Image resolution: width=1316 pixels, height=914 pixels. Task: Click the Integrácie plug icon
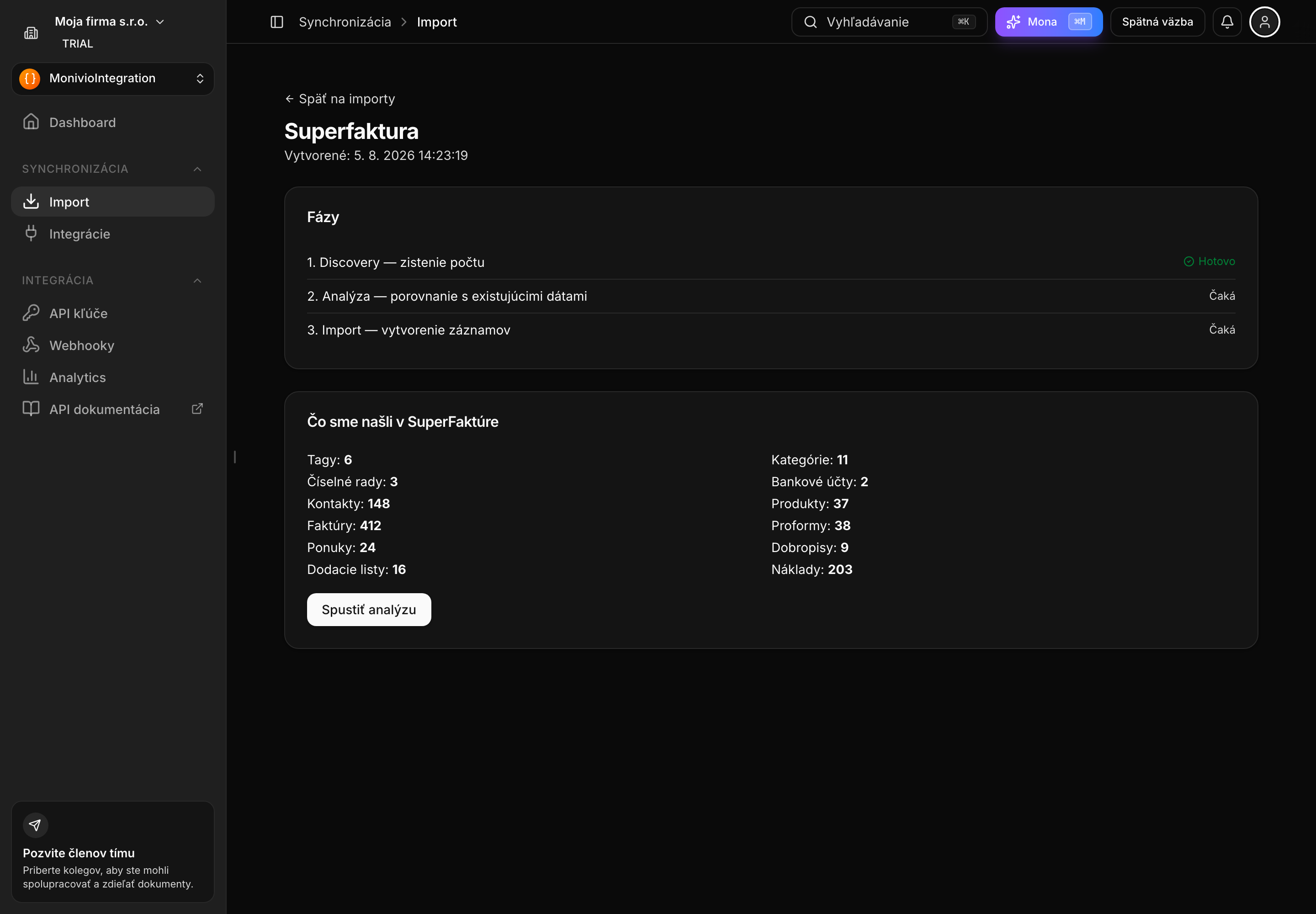tap(31, 234)
